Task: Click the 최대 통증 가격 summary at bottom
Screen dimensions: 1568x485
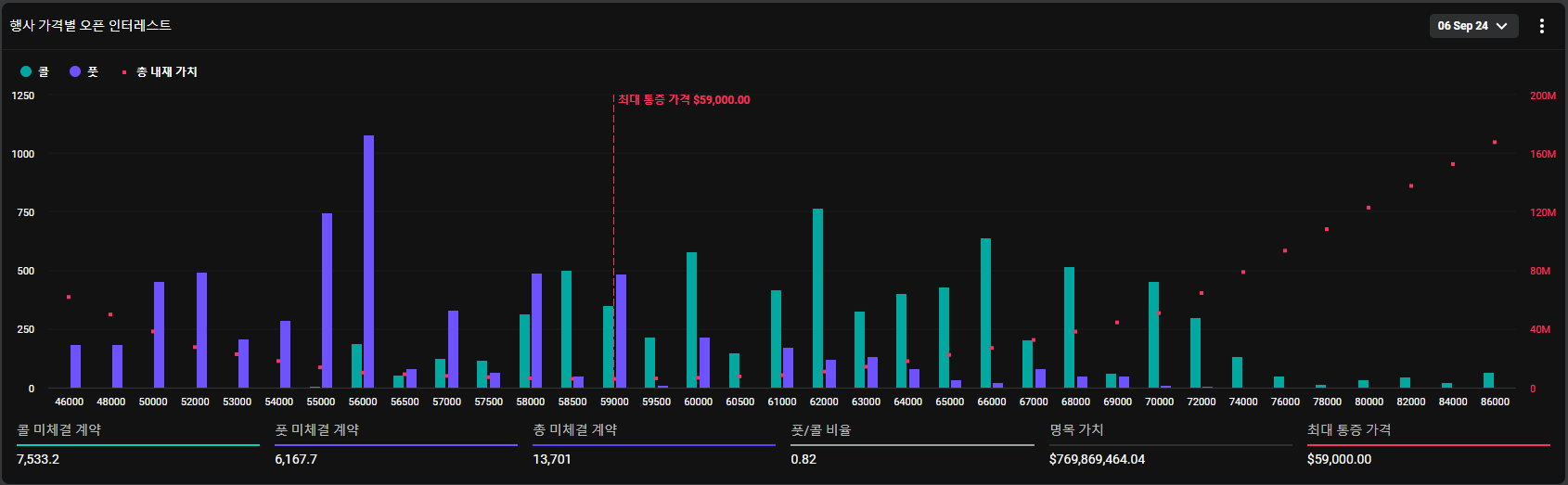Action: point(1348,430)
